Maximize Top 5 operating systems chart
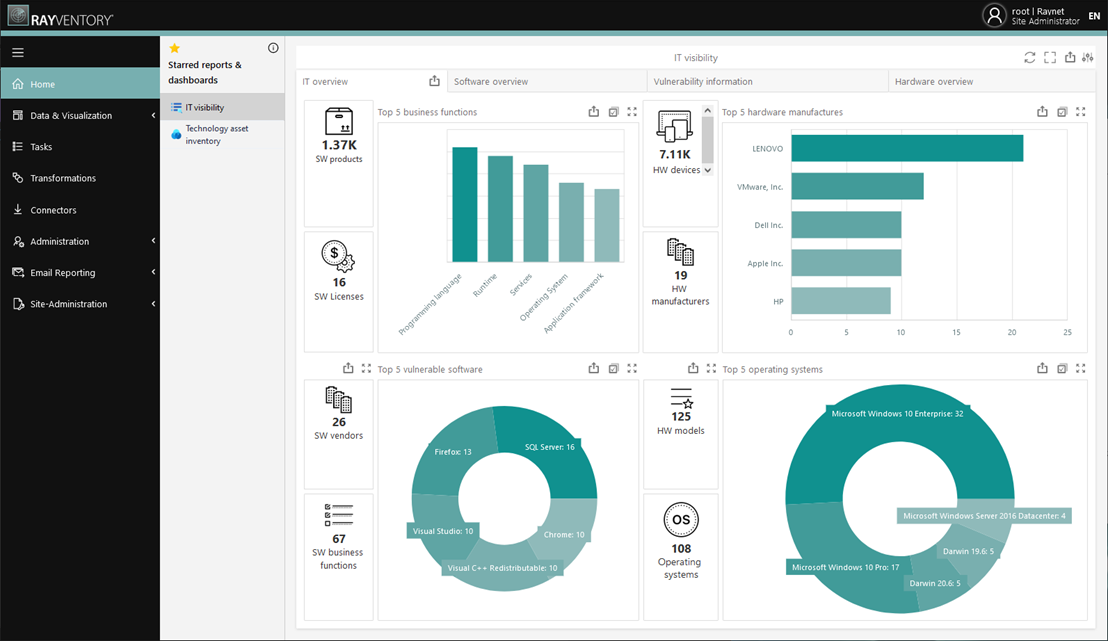The height and width of the screenshot is (641, 1108). tap(1080, 368)
